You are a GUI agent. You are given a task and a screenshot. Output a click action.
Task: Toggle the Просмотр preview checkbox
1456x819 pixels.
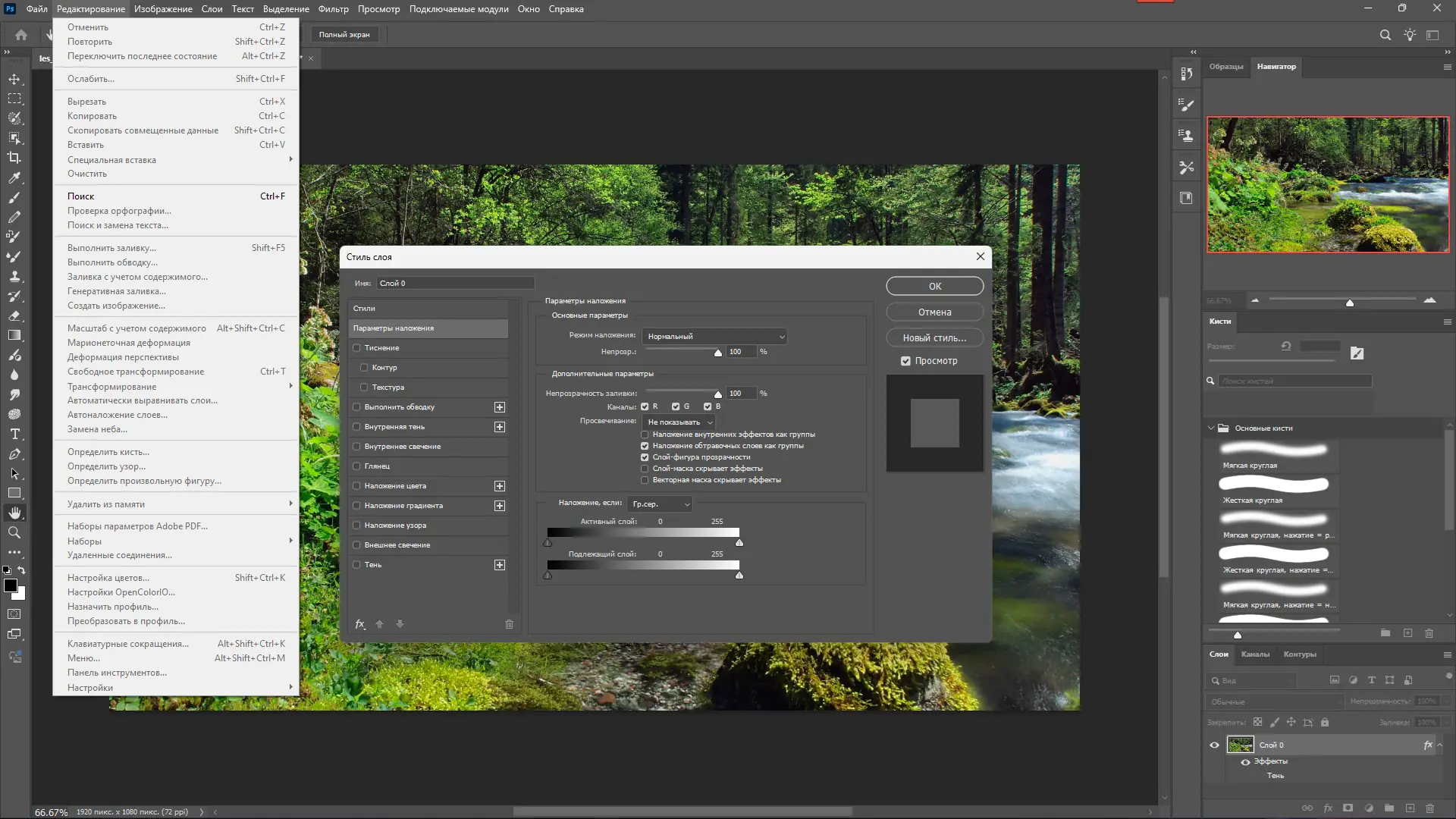[x=904, y=360]
